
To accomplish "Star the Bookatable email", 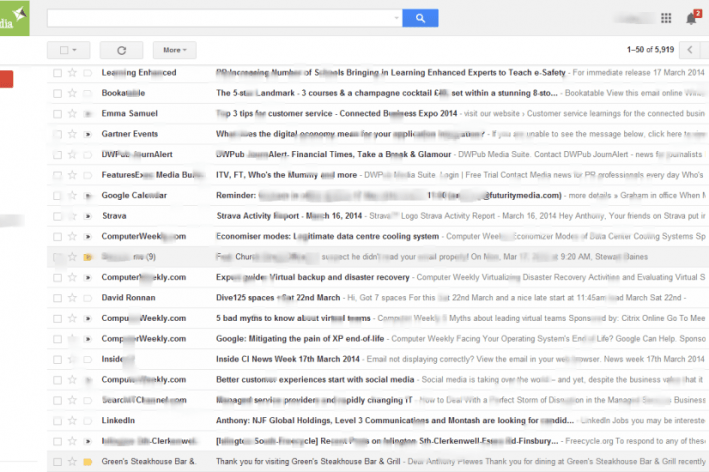I will tap(72, 93).
